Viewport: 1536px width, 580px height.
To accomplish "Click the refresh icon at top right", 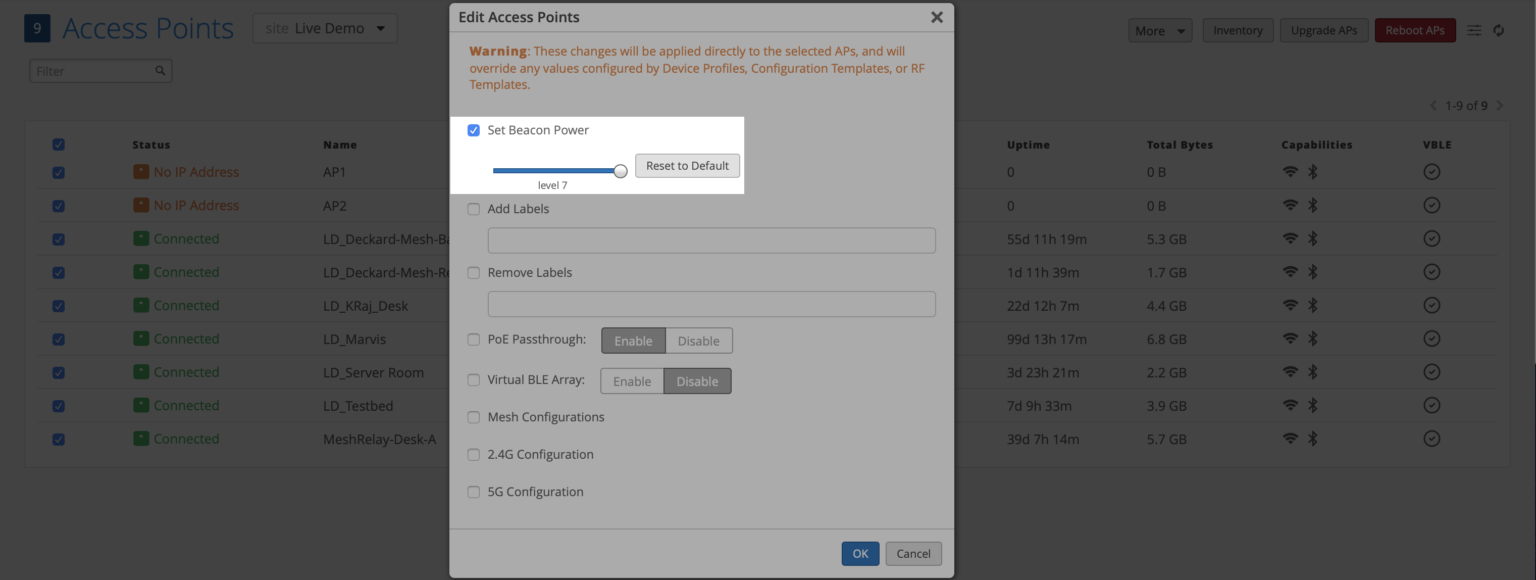I will tap(1498, 31).
